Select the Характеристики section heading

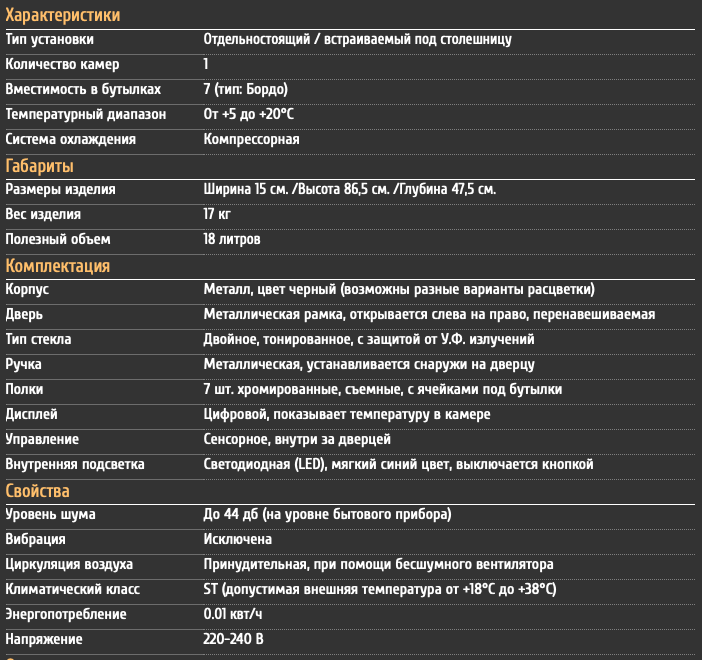pyautogui.click(x=63, y=15)
